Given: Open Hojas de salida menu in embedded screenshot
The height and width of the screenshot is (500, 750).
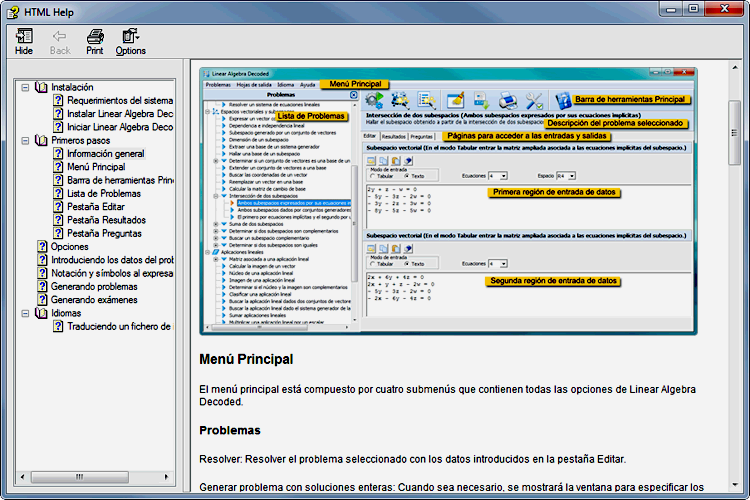Looking at the screenshot, I should 254,85.
